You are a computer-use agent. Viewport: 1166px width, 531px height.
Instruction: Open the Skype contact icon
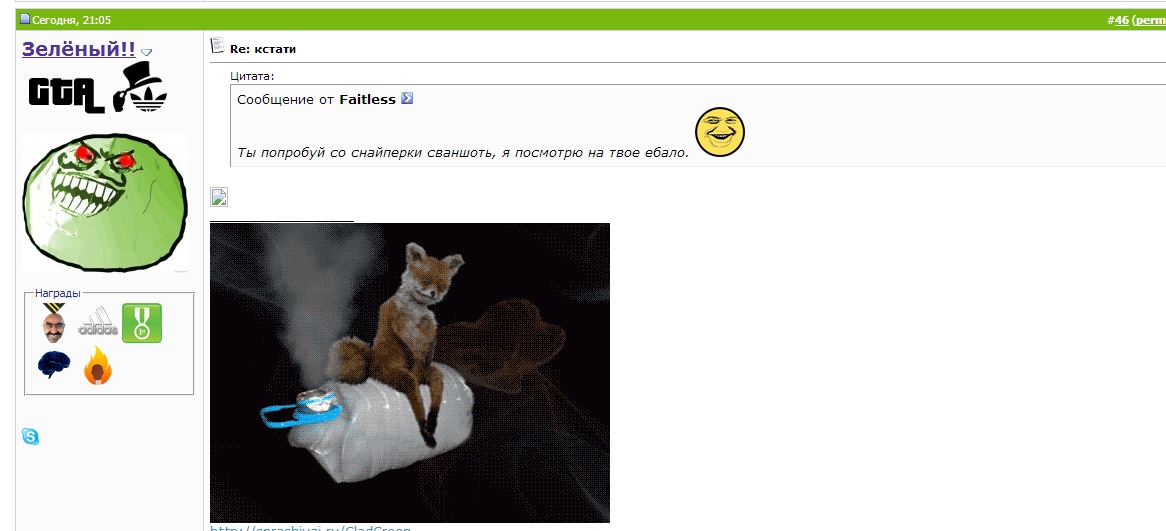click(30, 437)
